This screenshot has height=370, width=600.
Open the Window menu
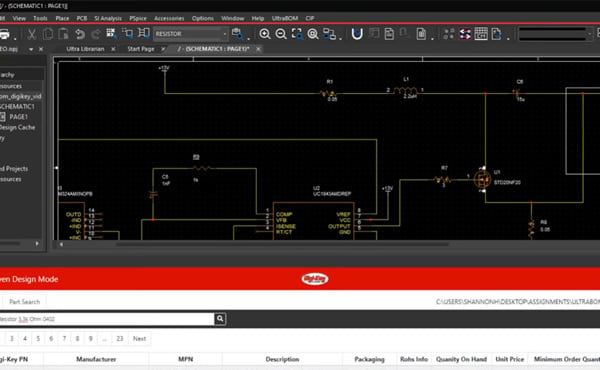pyautogui.click(x=233, y=18)
